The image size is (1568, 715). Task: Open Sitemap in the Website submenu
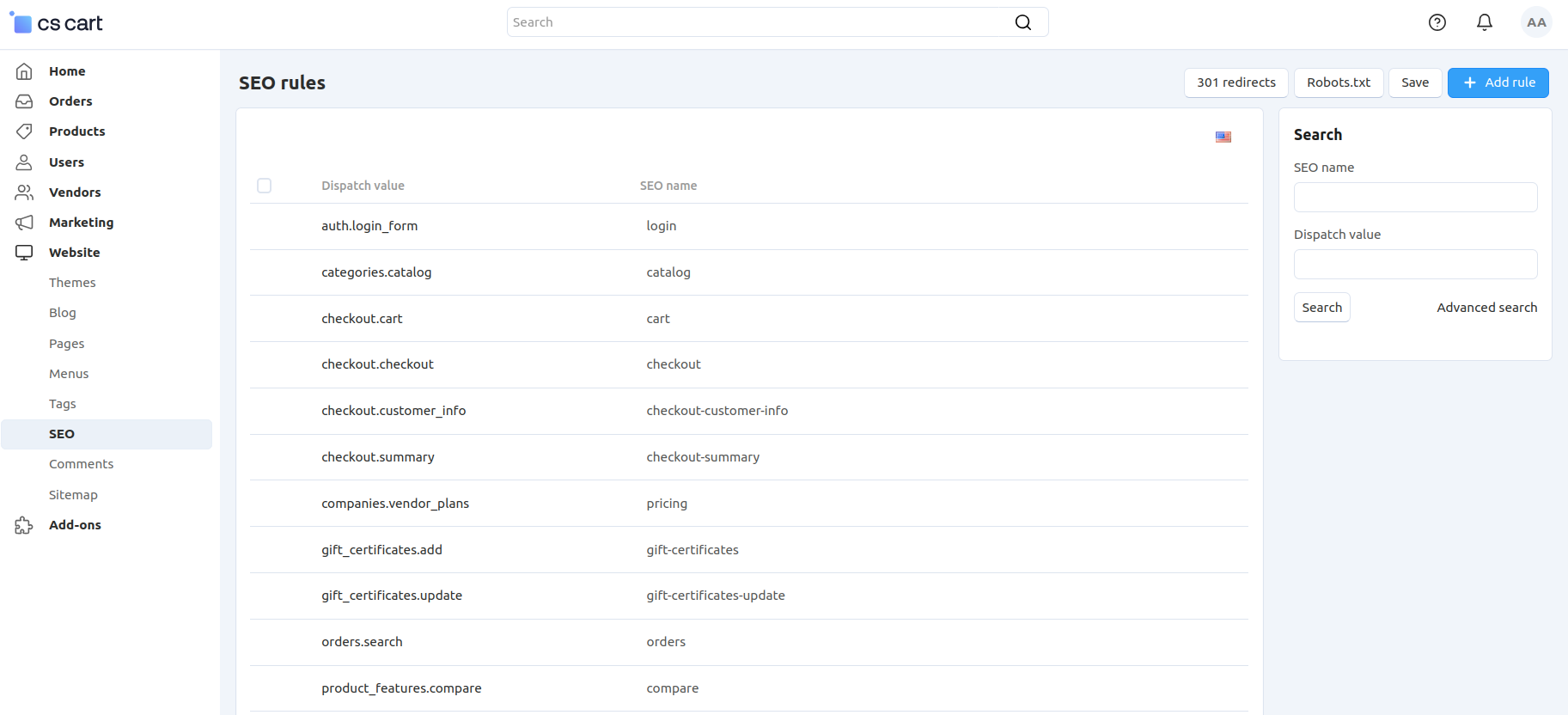tap(73, 495)
